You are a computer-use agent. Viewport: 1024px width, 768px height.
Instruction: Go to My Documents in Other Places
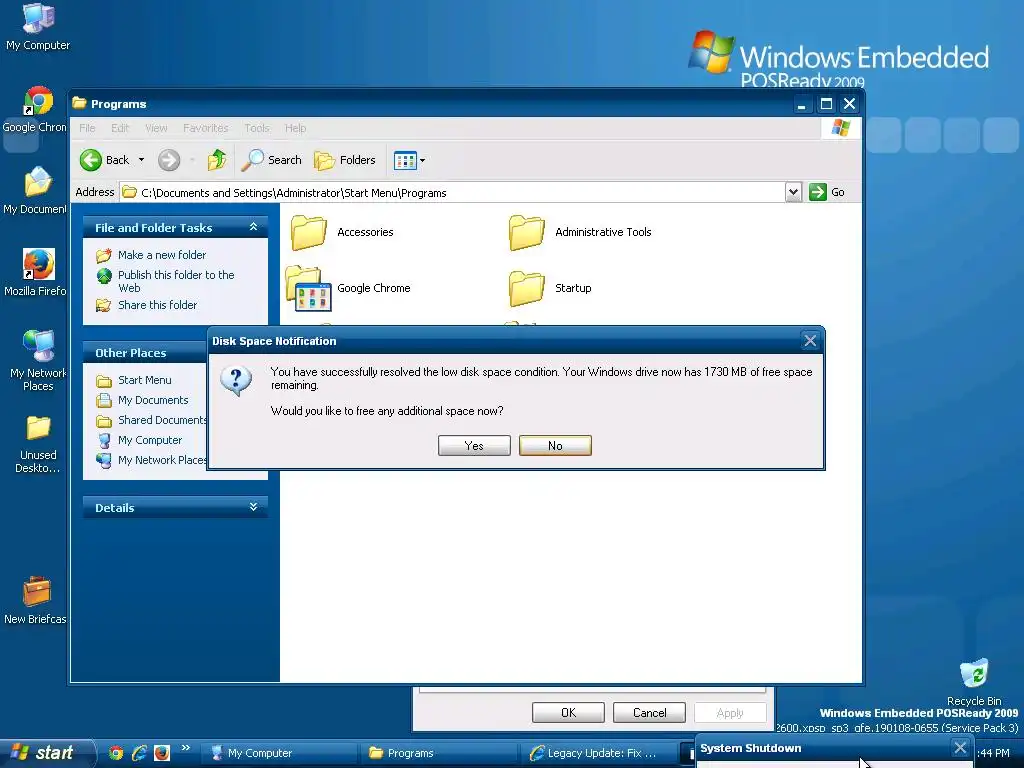point(153,400)
